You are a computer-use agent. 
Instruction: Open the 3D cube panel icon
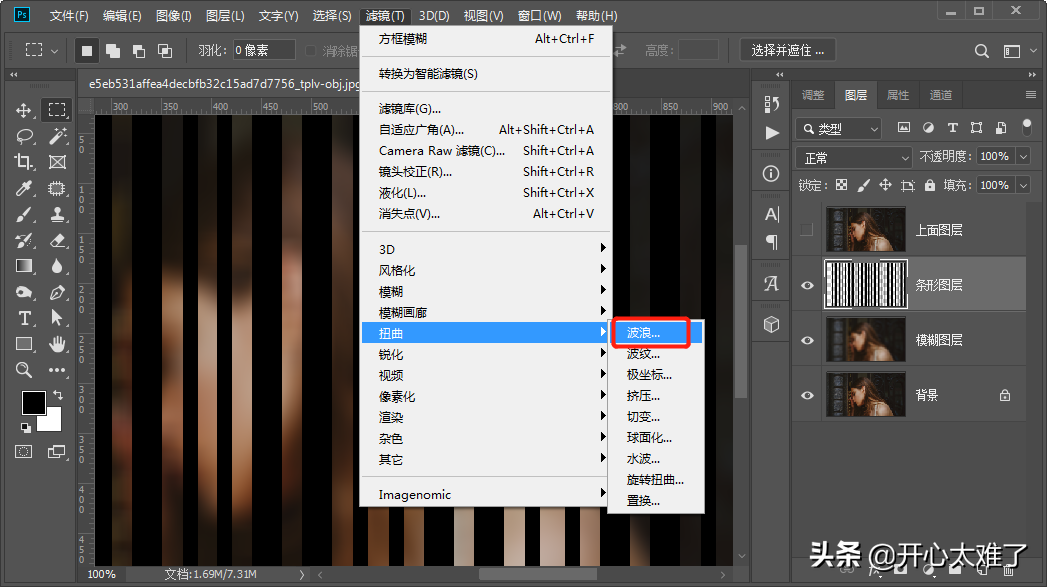pos(771,325)
